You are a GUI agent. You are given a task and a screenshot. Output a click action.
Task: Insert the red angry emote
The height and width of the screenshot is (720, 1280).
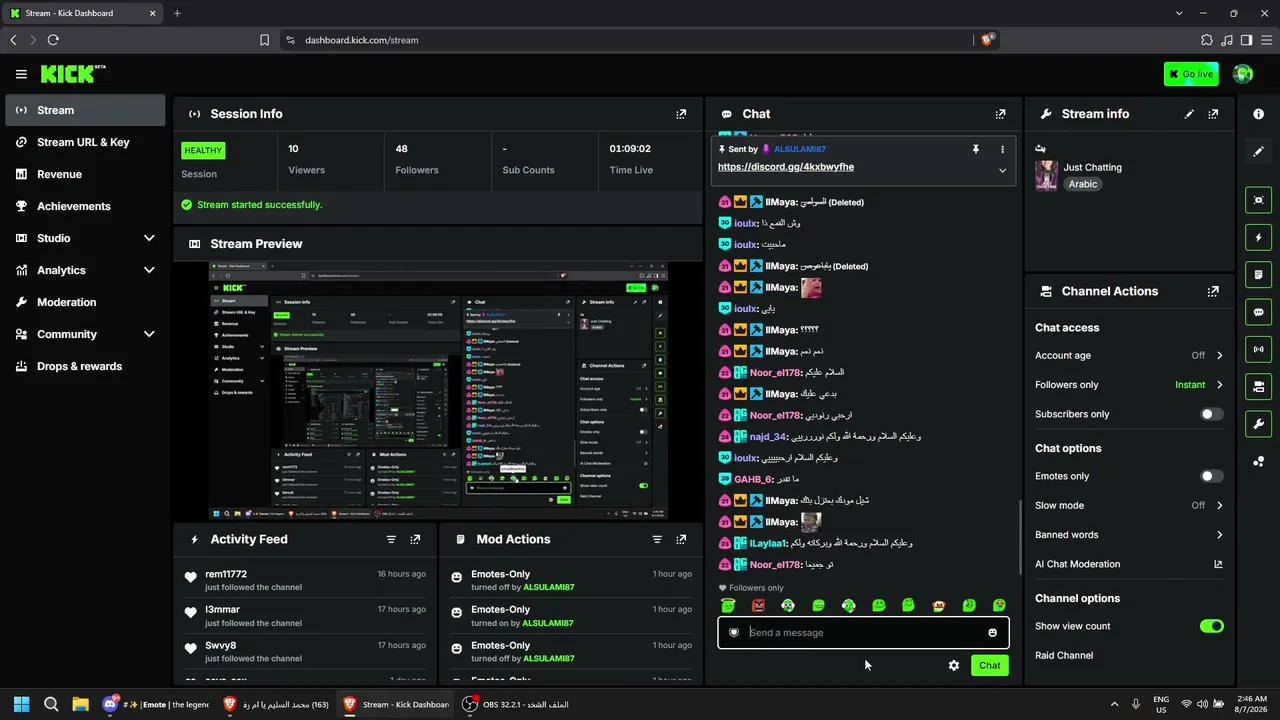pyautogui.click(x=758, y=605)
